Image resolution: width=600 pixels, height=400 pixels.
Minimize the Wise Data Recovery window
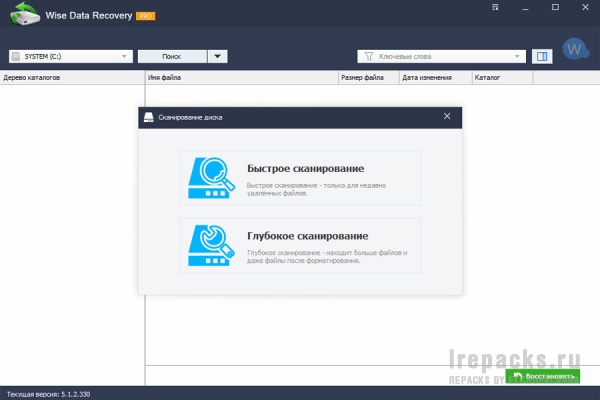(x=525, y=7)
